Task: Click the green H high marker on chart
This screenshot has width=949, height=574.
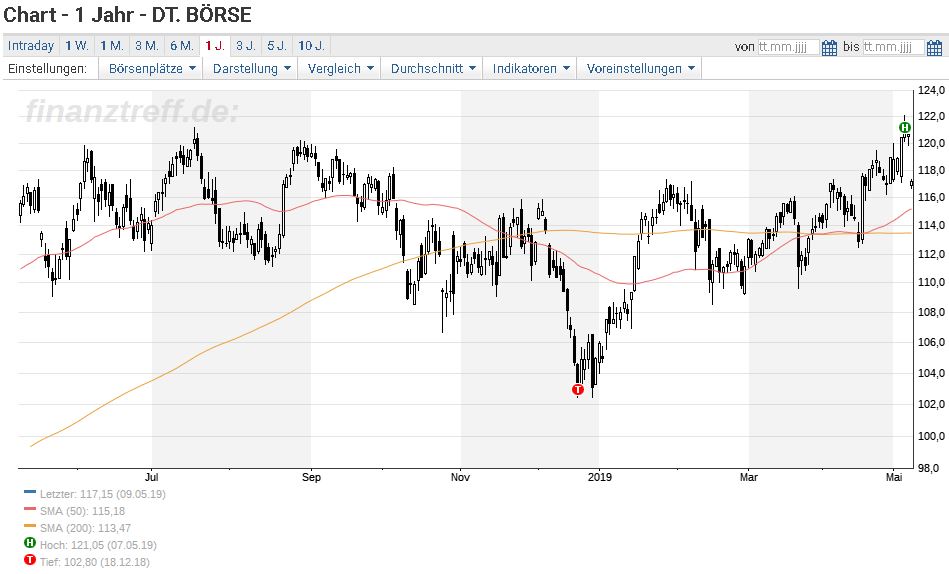Action: pyautogui.click(x=904, y=127)
